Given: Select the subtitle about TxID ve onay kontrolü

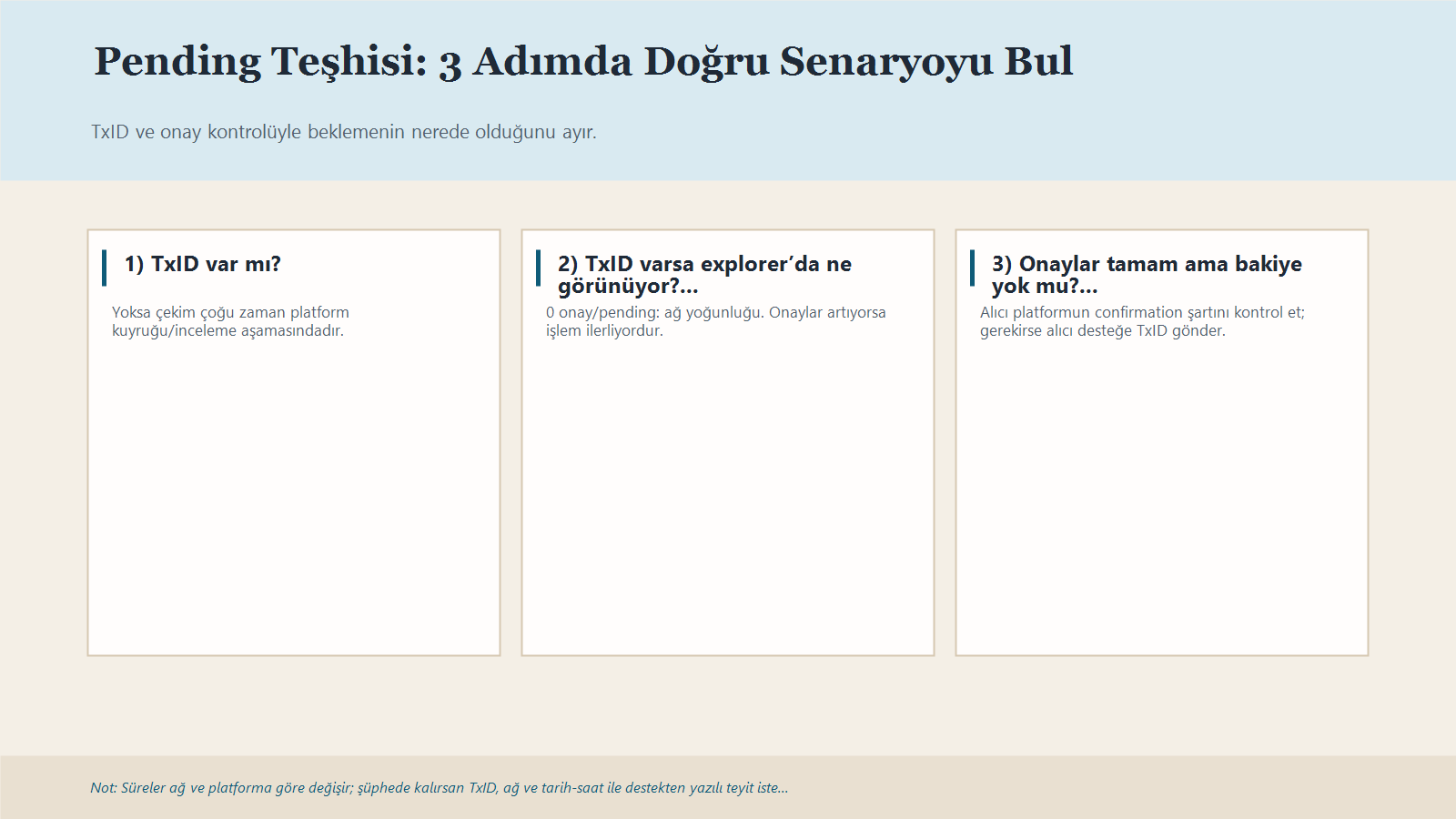Looking at the screenshot, I should point(342,132).
